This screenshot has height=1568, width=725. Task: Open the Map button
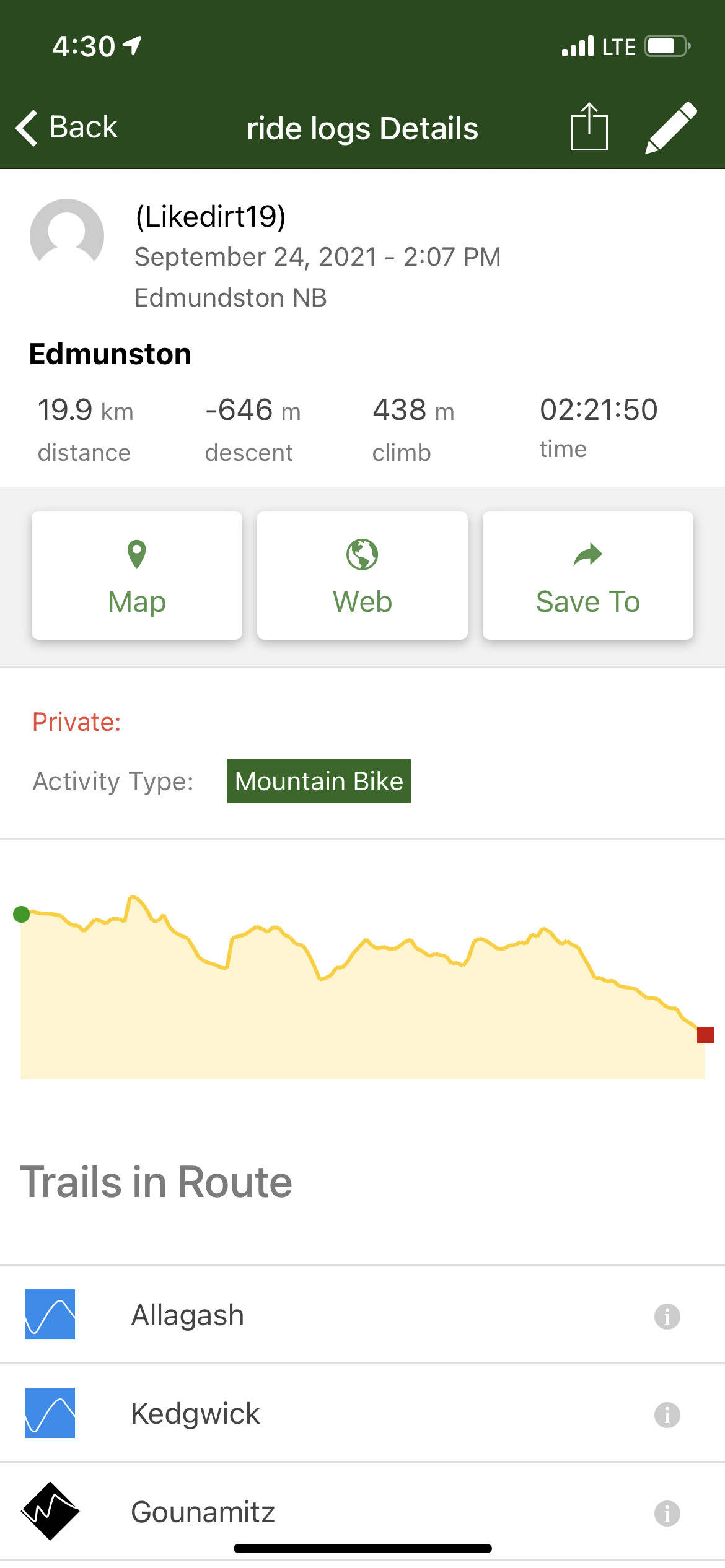tap(137, 575)
